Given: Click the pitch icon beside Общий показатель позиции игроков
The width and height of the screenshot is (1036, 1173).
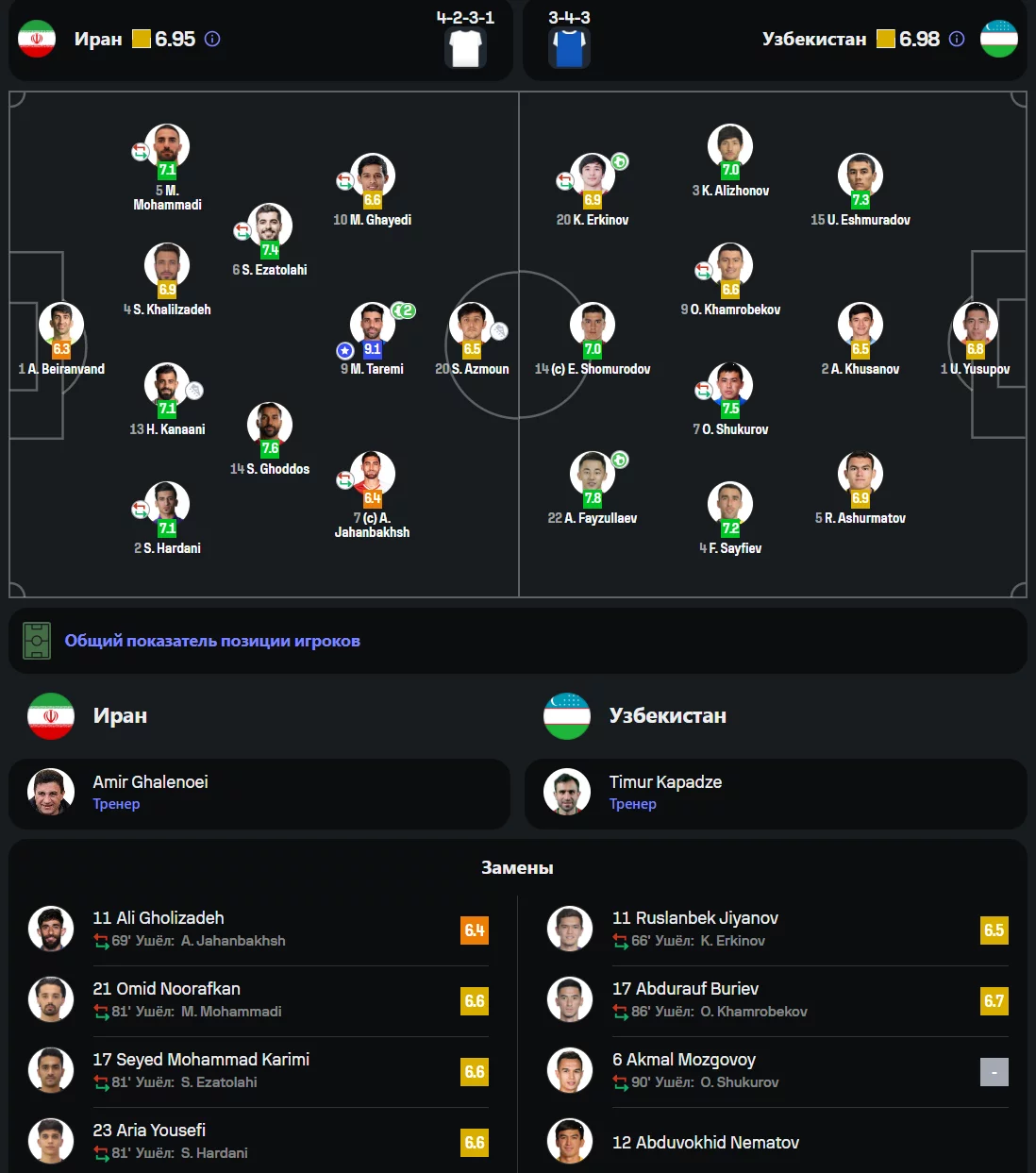Looking at the screenshot, I should [x=37, y=641].
